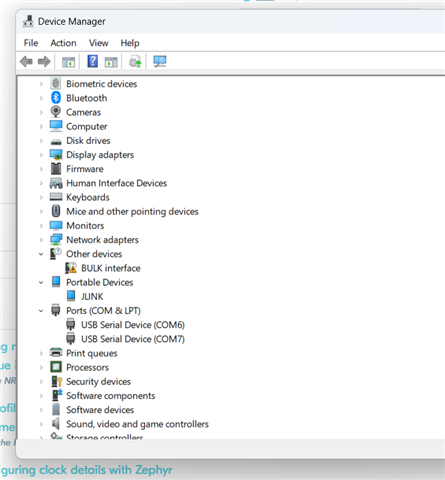Click the Mice and pointing devices icon
This screenshot has height=480, width=445.
click(56, 211)
